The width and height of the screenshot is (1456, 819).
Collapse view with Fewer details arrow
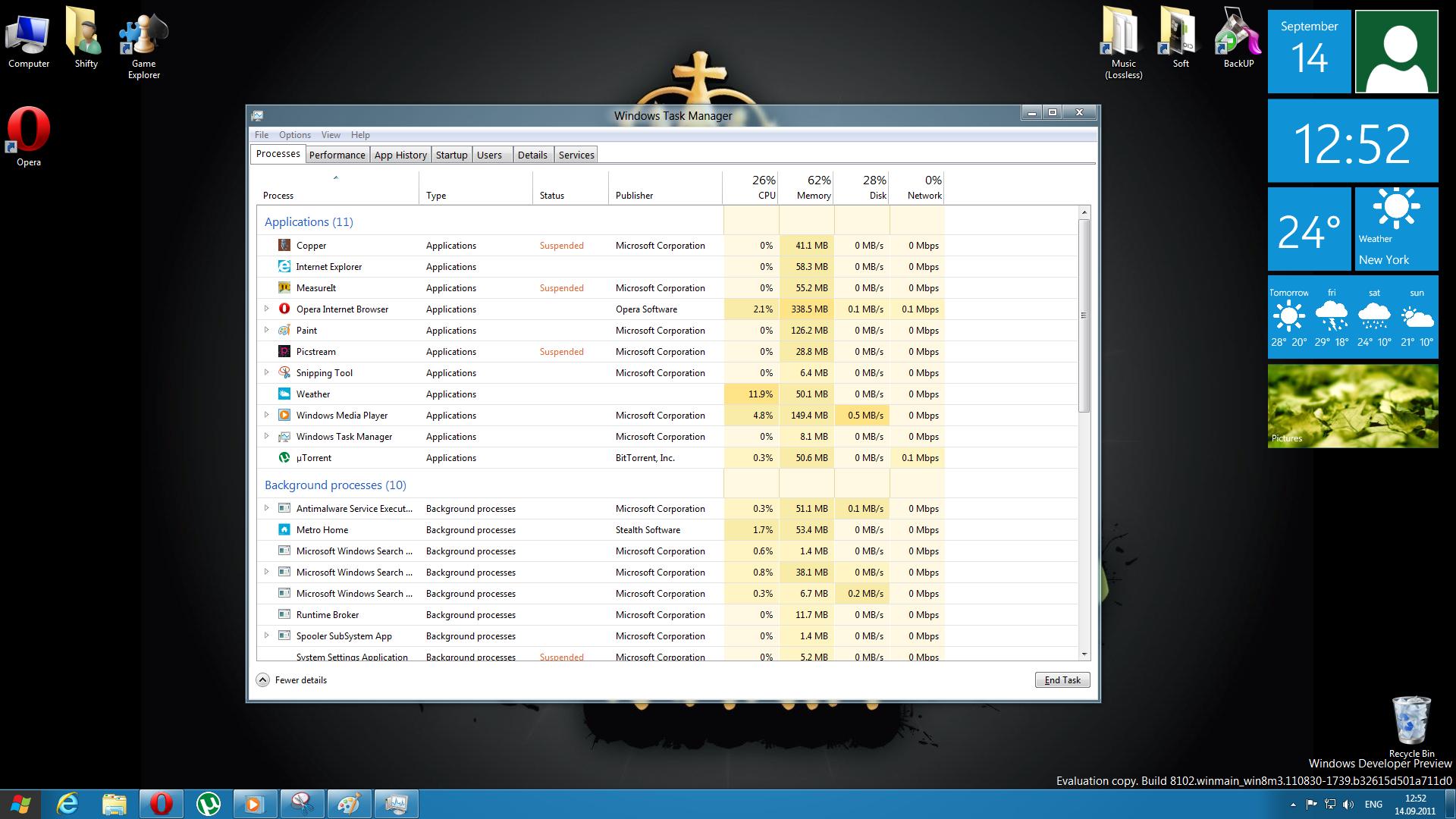tap(262, 679)
